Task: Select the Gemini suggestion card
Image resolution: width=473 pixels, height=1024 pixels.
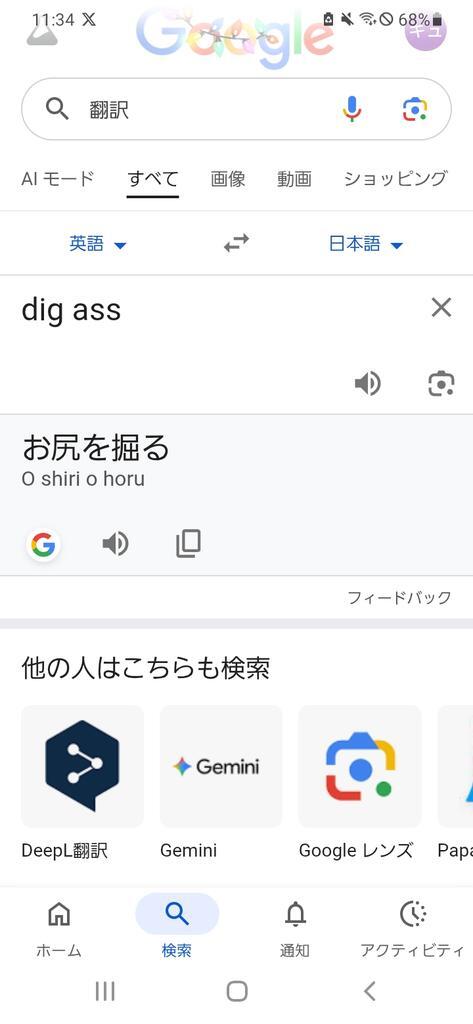Action: pyautogui.click(x=221, y=784)
